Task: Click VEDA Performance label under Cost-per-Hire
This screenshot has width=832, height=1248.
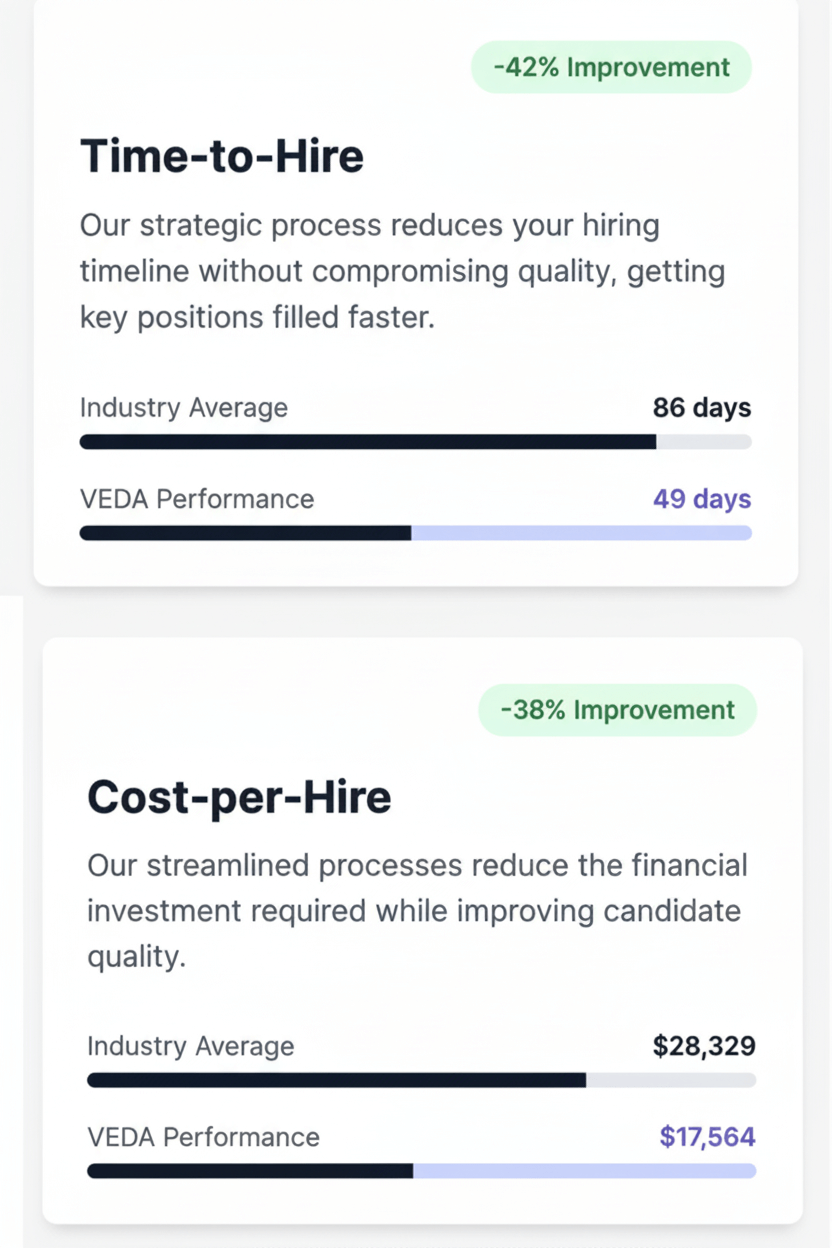Action: pyautogui.click(x=203, y=1137)
